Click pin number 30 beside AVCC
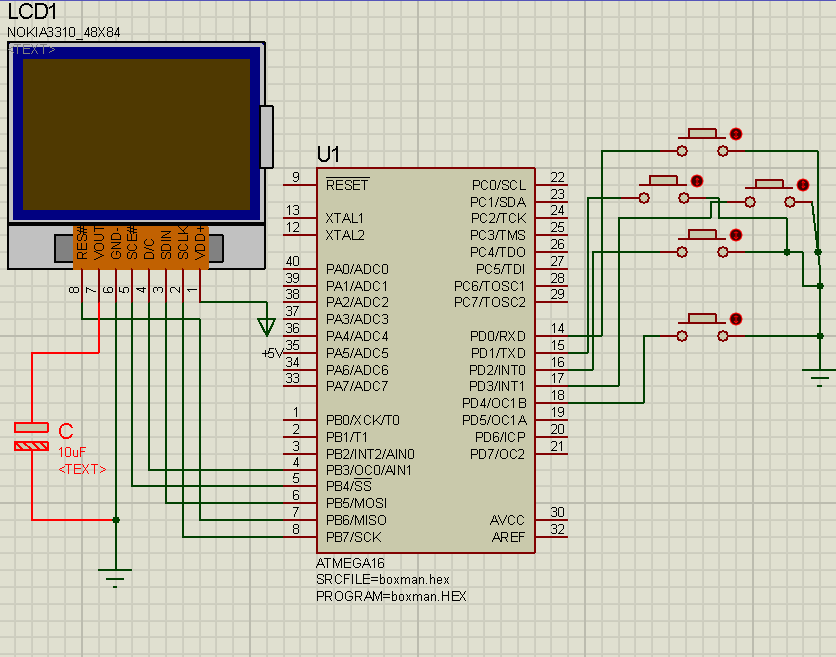This screenshot has height=657, width=836. click(x=557, y=512)
